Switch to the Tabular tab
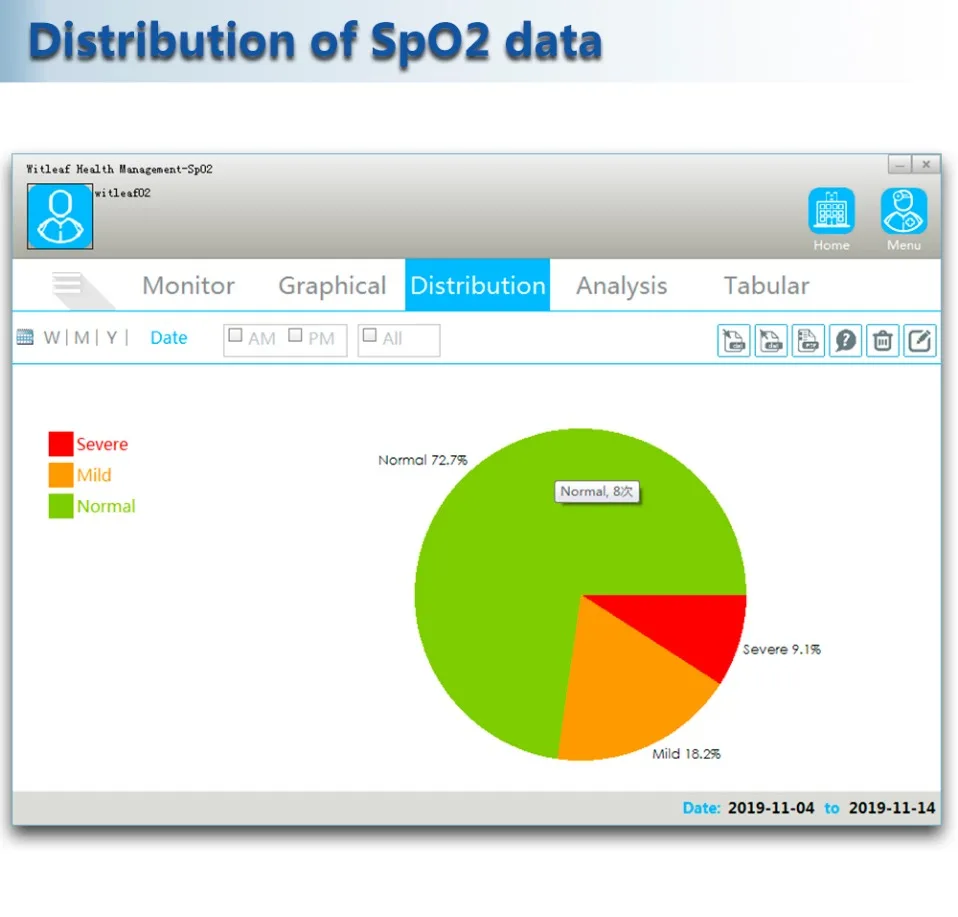This screenshot has width=958, height=917. pyautogui.click(x=766, y=285)
